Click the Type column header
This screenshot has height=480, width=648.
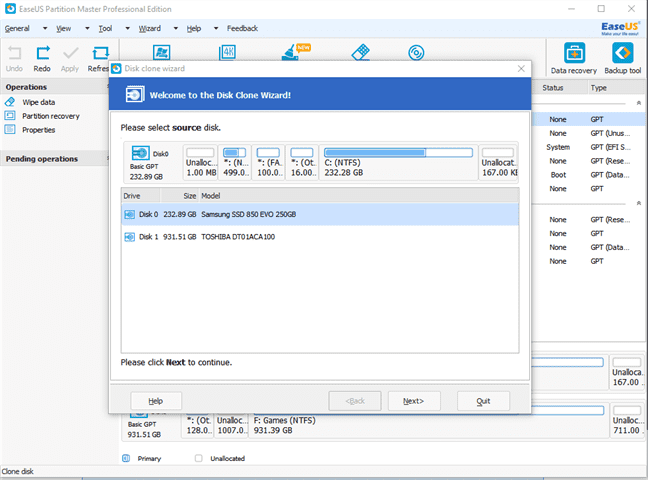point(617,88)
